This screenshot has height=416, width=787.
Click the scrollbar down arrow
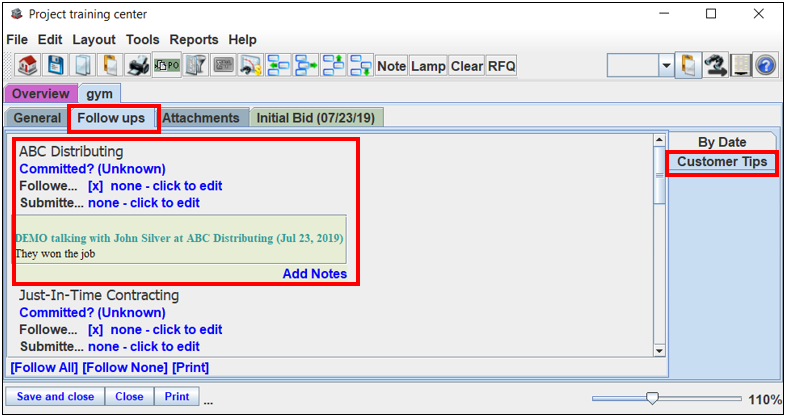[659, 351]
